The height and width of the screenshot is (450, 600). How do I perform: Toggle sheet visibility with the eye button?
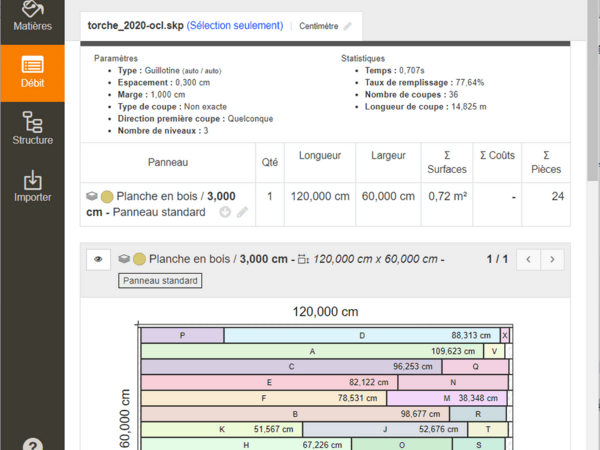[x=98, y=259]
